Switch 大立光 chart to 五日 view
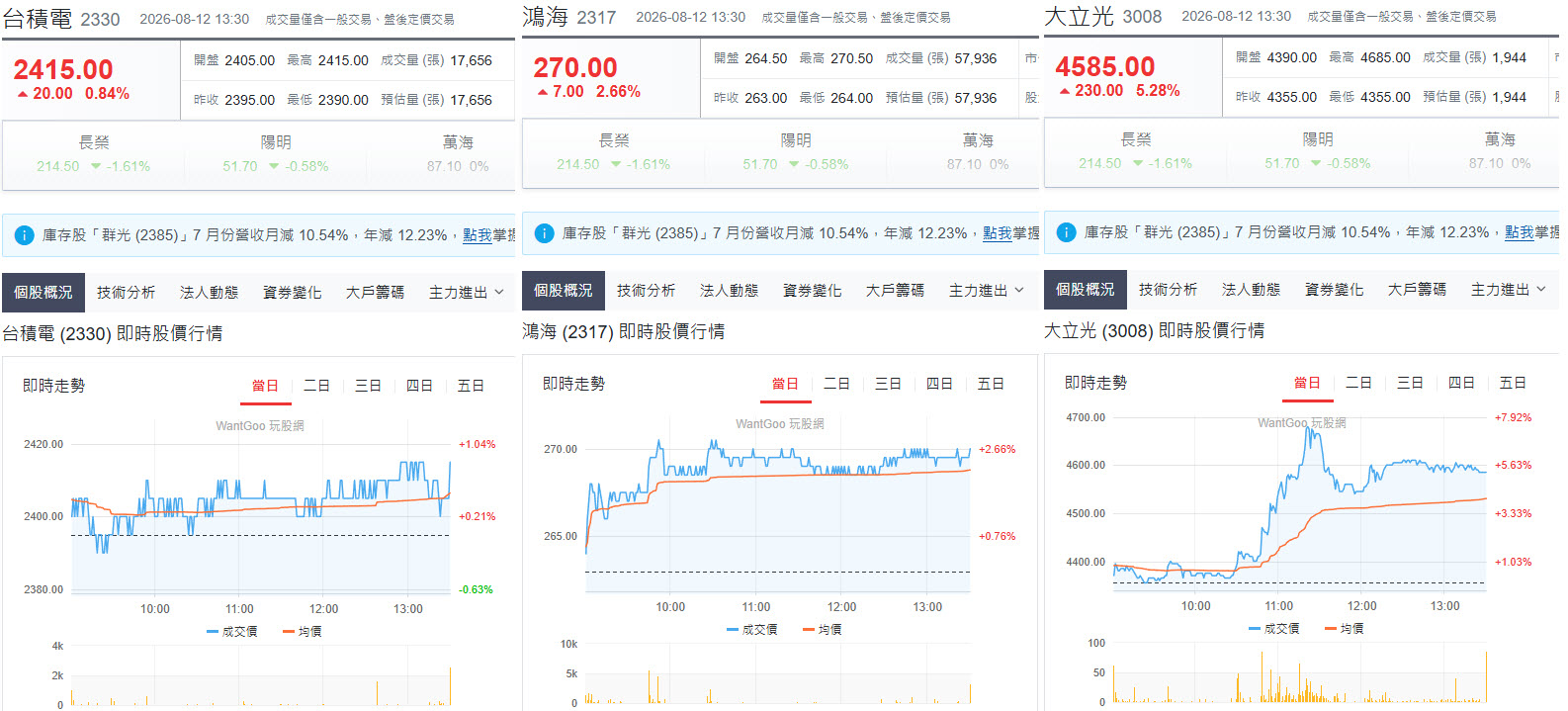The height and width of the screenshot is (711, 1568). coord(1513,383)
